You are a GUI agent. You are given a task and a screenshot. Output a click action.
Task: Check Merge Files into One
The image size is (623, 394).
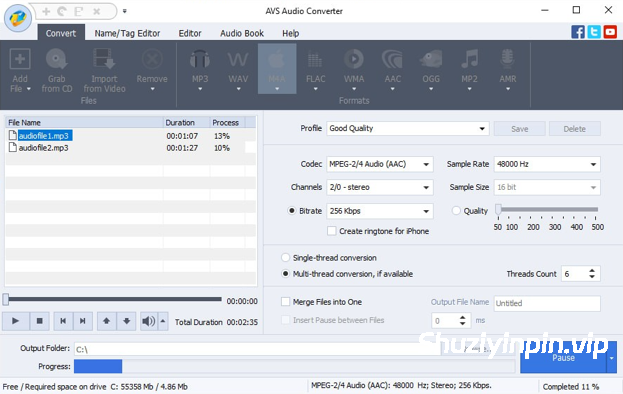(x=285, y=302)
